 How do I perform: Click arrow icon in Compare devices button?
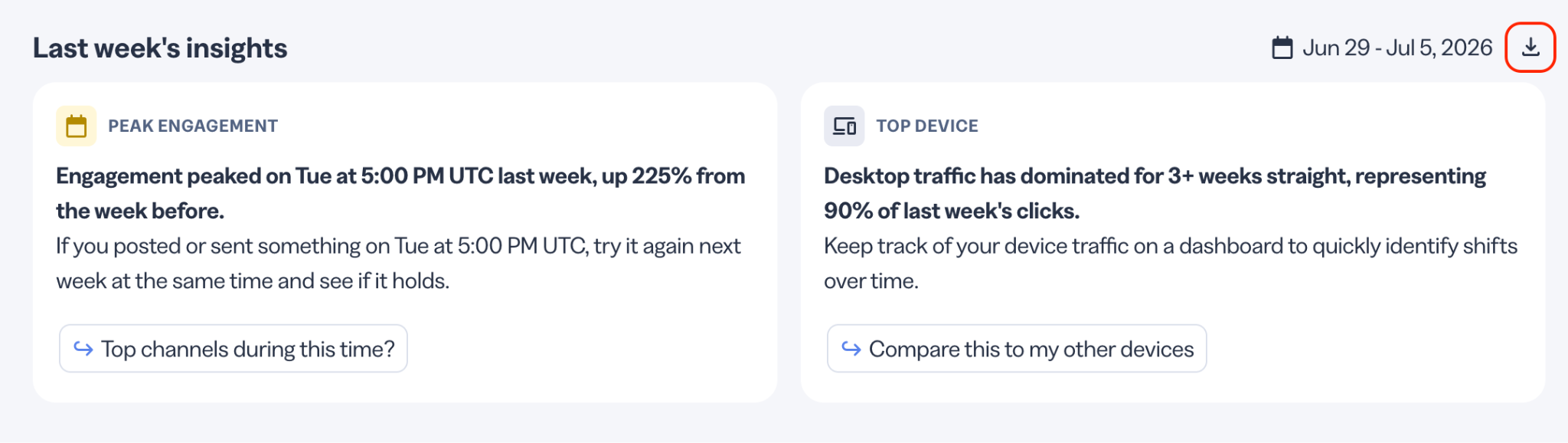[x=851, y=349]
